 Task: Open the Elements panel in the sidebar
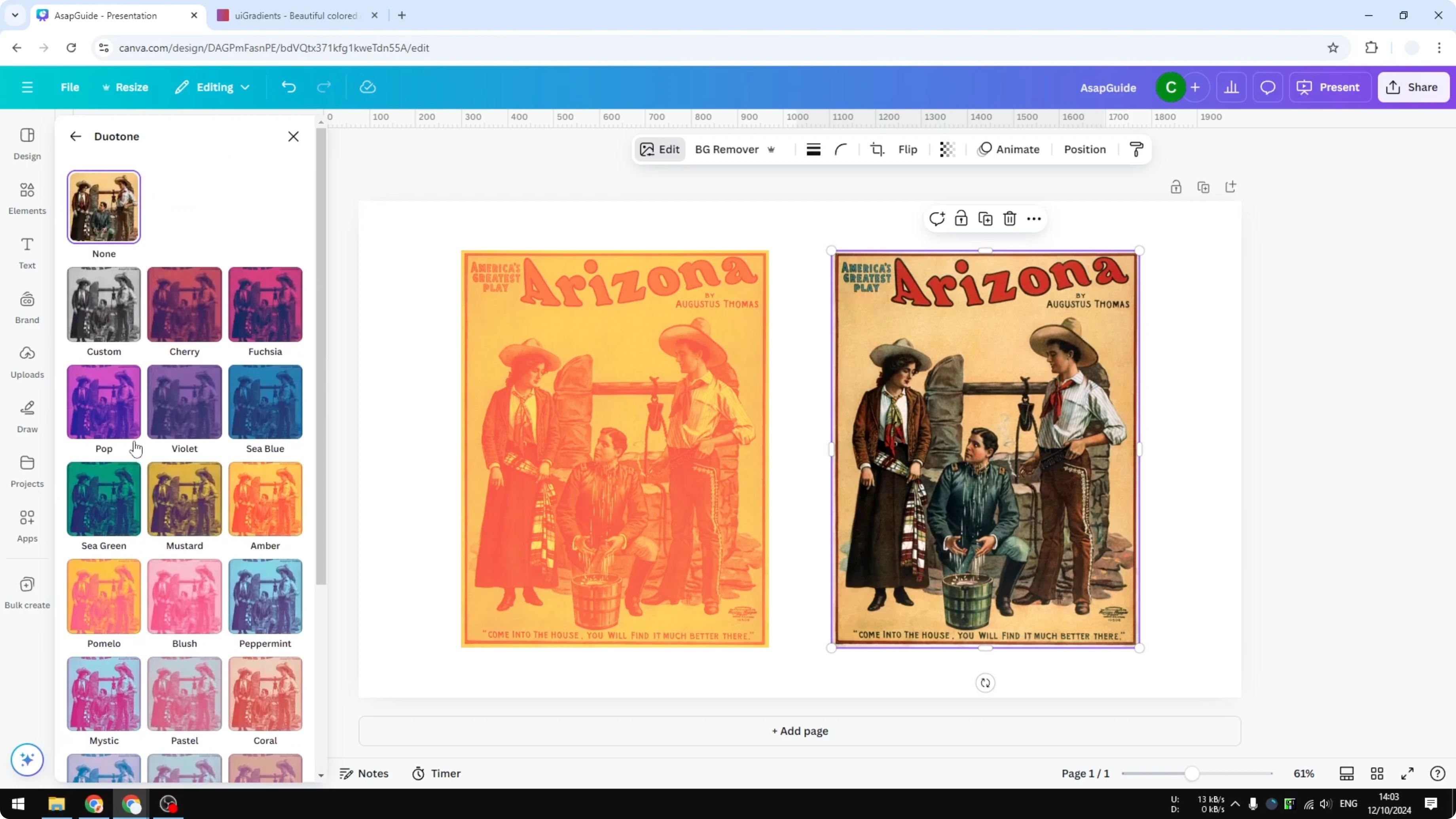pyautogui.click(x=27, y=198)
